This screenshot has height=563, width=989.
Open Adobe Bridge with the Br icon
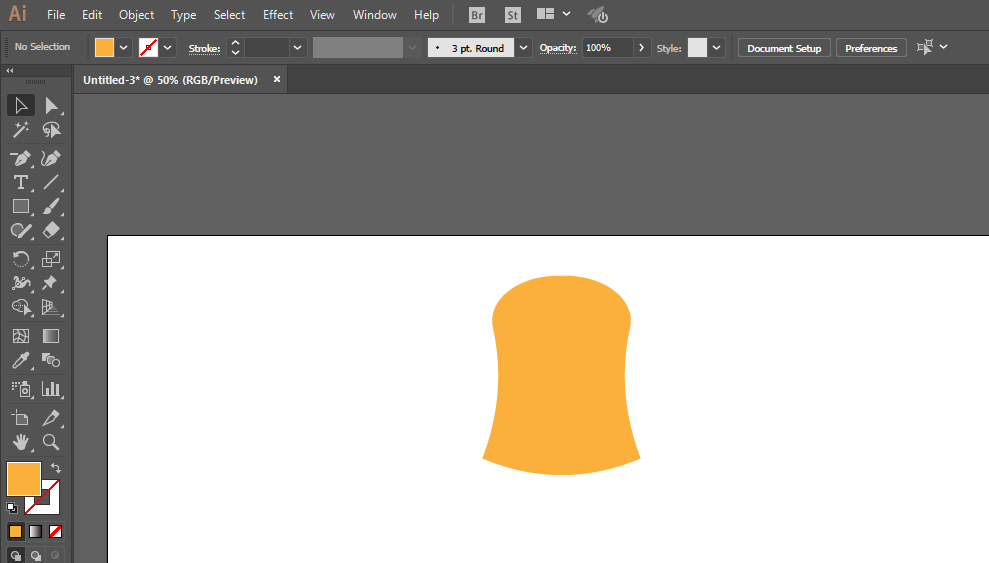click(x=477, y=15)
